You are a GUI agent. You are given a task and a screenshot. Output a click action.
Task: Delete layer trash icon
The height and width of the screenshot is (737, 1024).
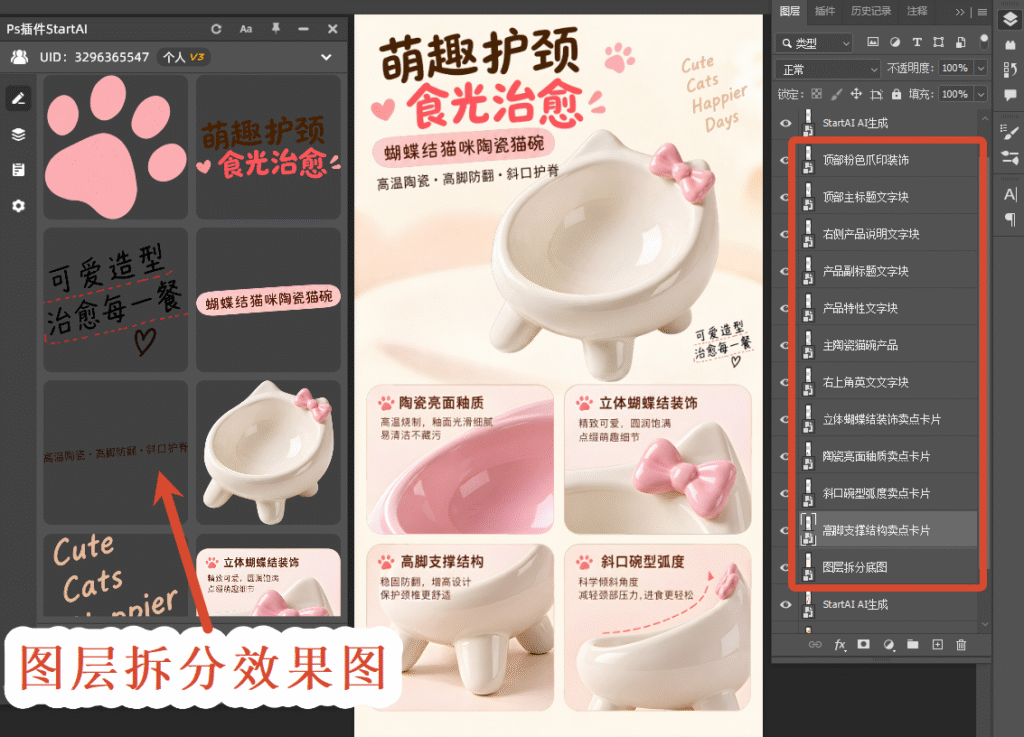coord(961,645)
